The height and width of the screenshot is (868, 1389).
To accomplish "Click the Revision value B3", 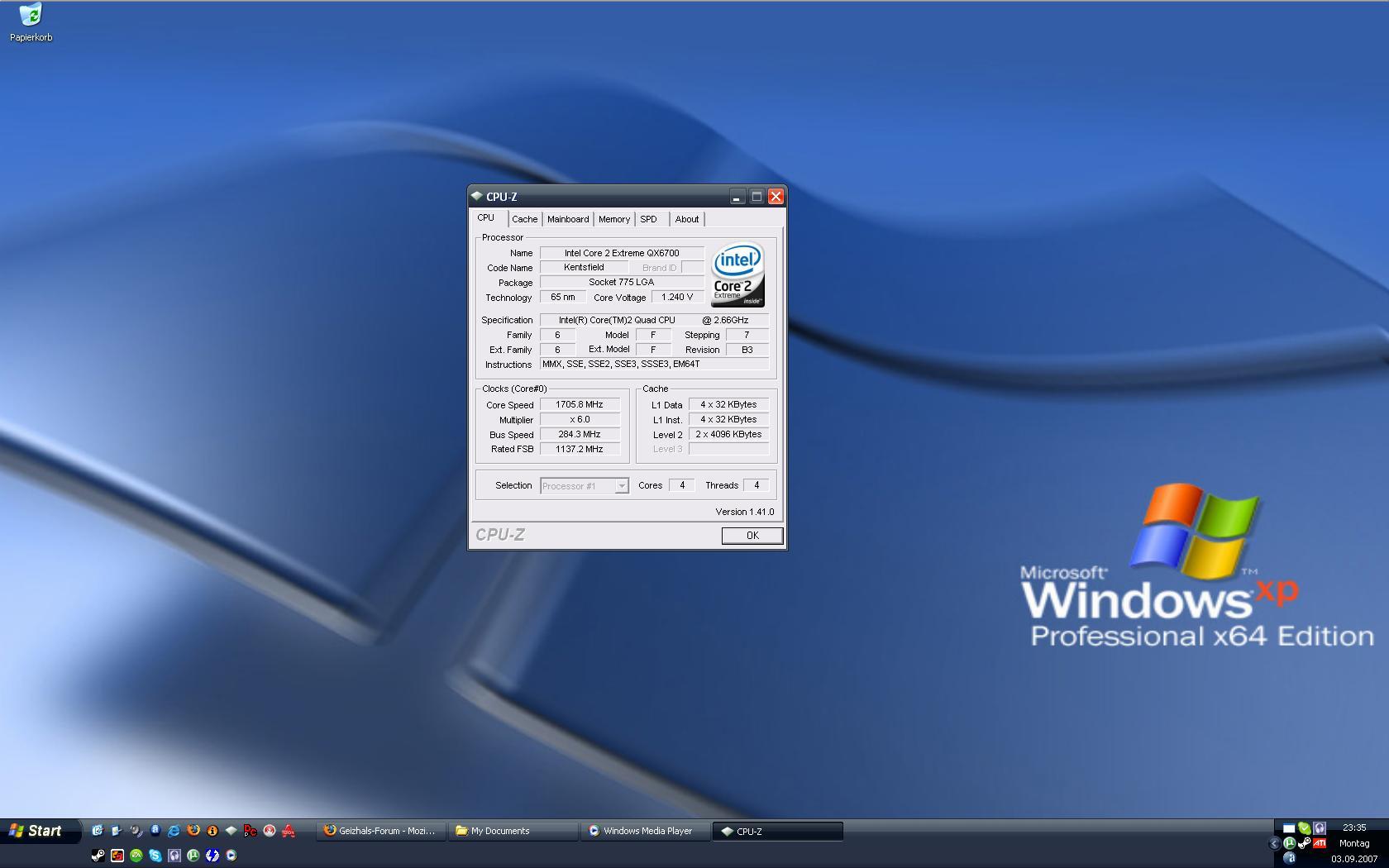I will pyautogui.click(x=747, y=350).
